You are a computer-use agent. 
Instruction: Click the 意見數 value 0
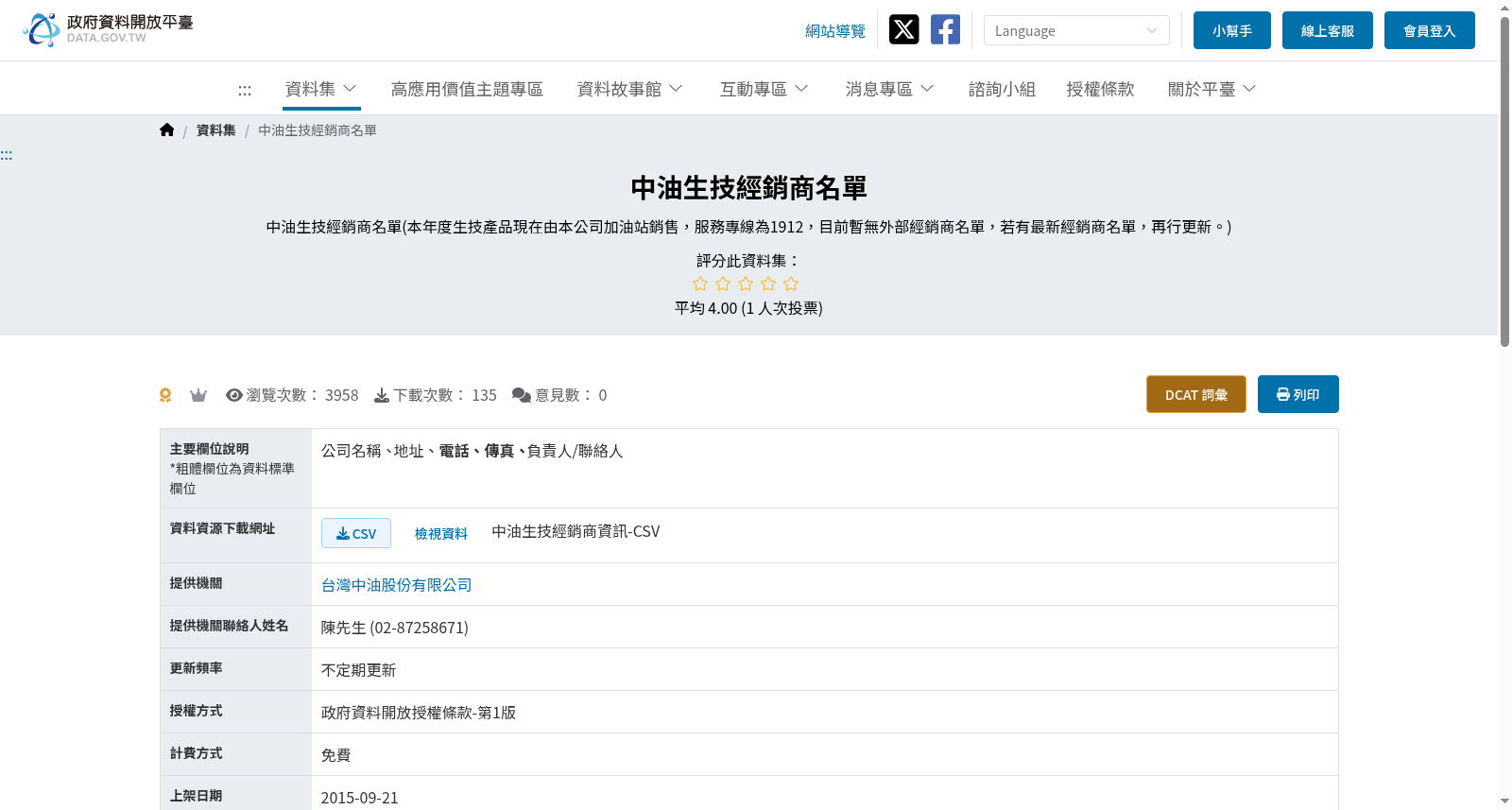pyautogui.click(x=603, y=395)
